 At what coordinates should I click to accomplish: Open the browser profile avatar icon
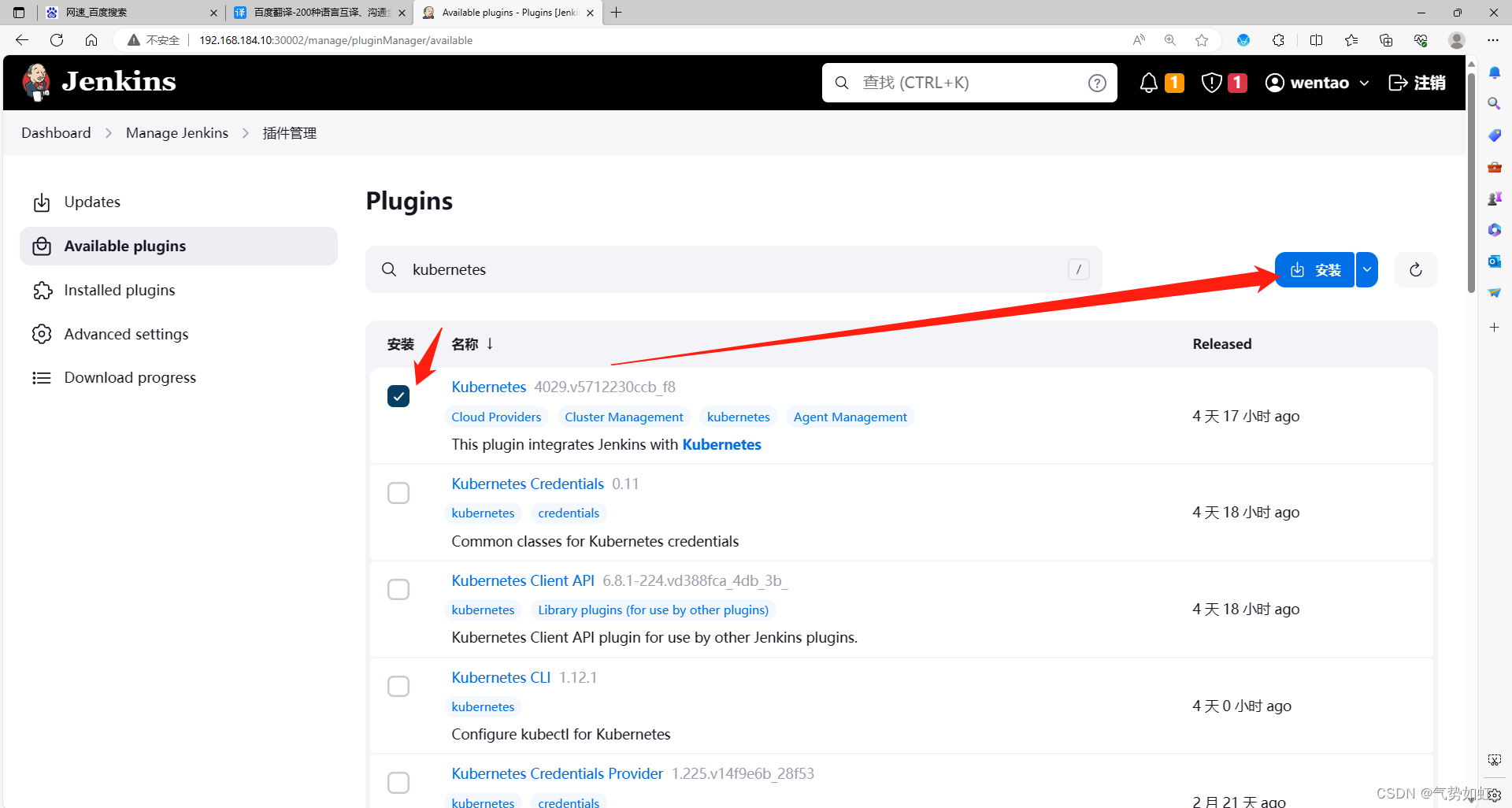tap(1457, 40)
